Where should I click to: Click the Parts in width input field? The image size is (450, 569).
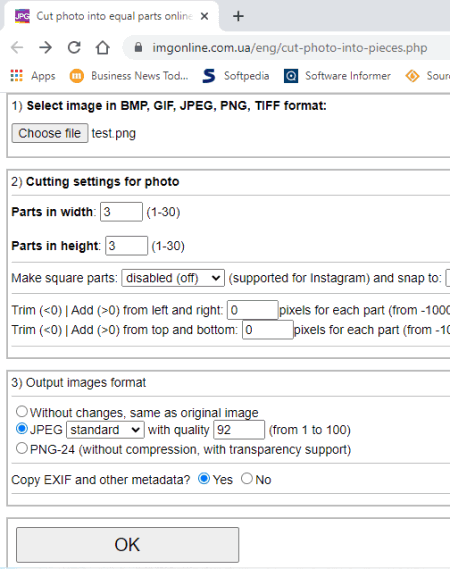coord(121,212)
